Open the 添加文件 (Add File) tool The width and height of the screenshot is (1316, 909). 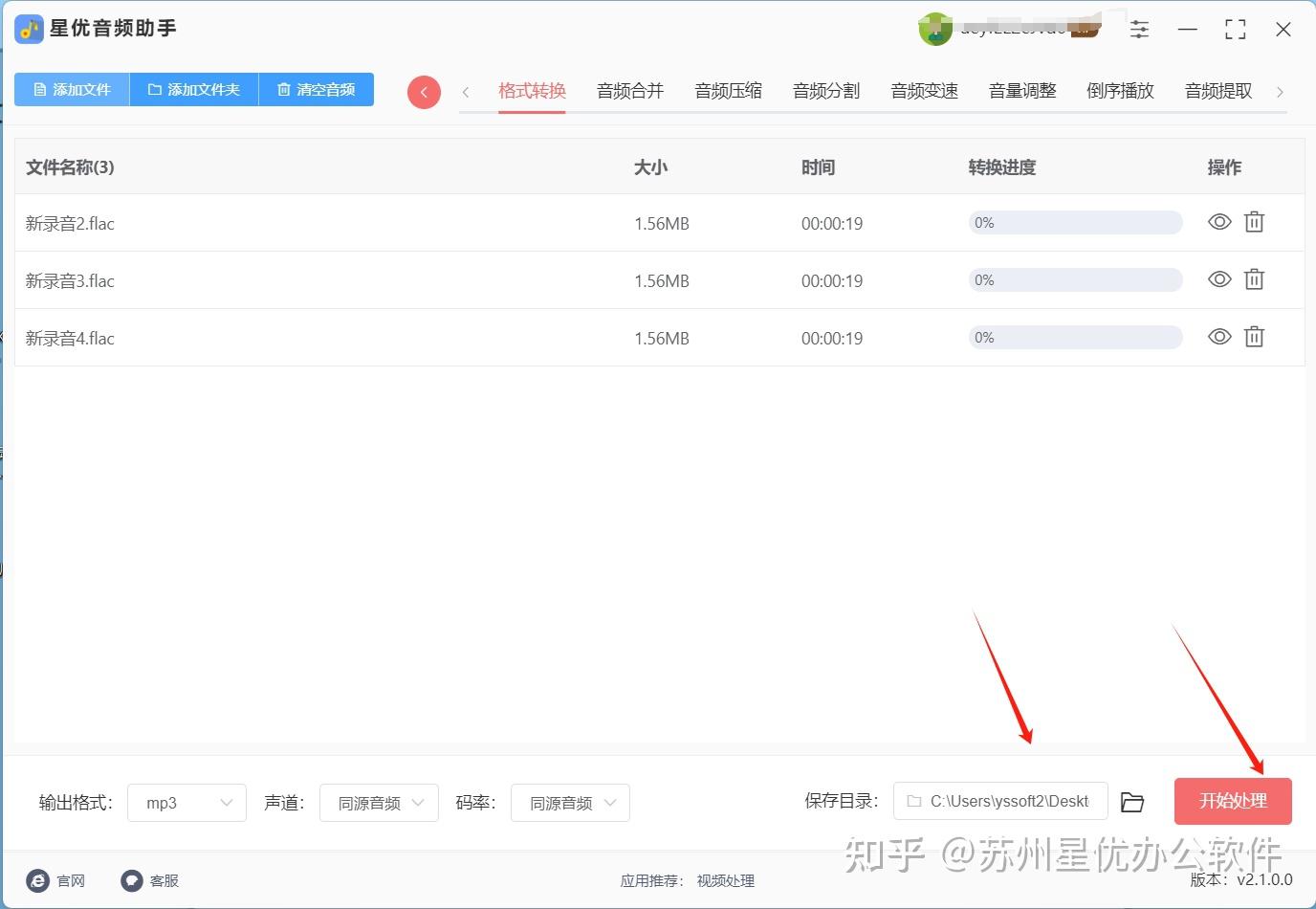[x=71, y=89]
